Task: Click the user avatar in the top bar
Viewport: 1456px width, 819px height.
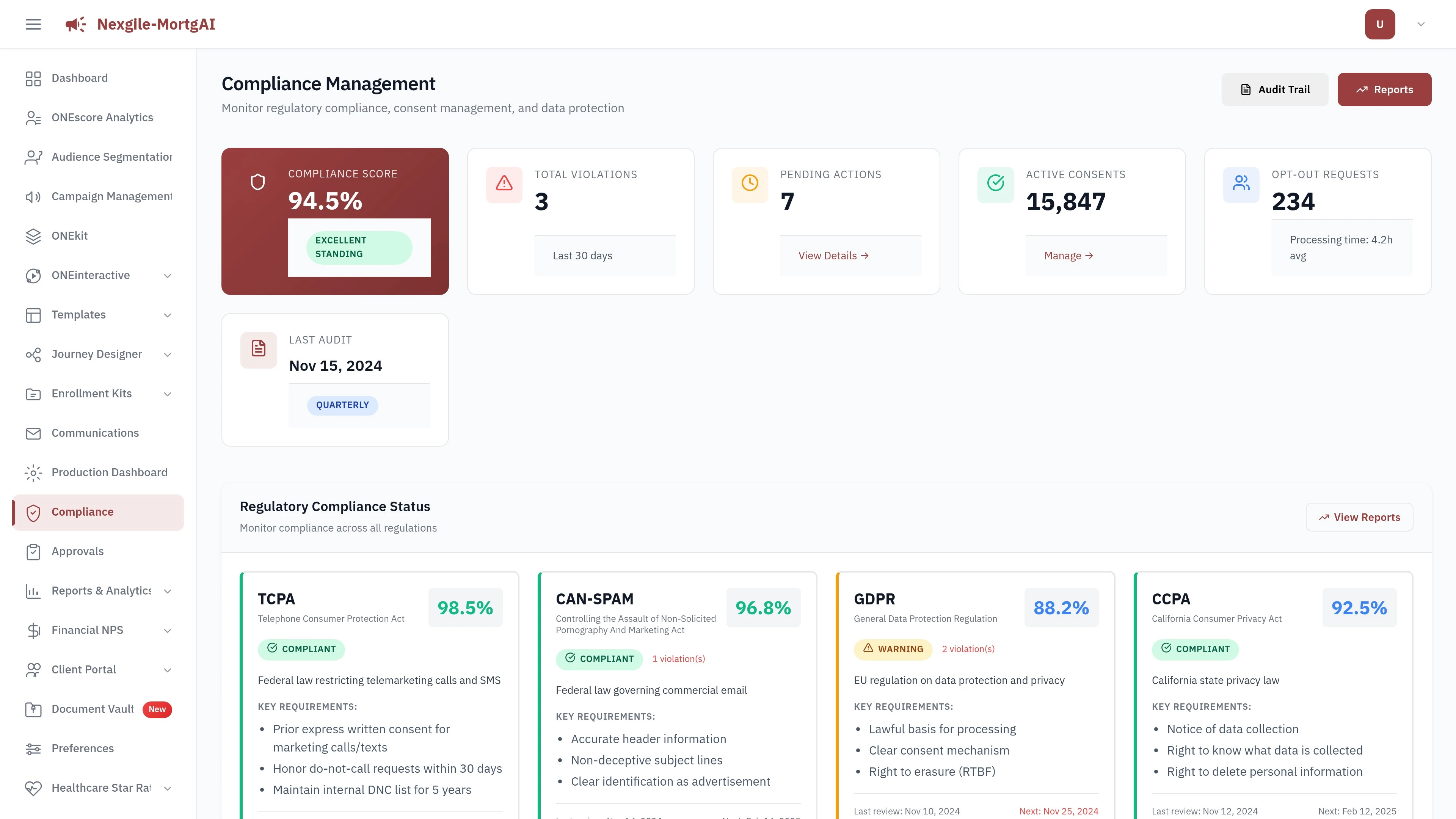Action: (1380, 24)
